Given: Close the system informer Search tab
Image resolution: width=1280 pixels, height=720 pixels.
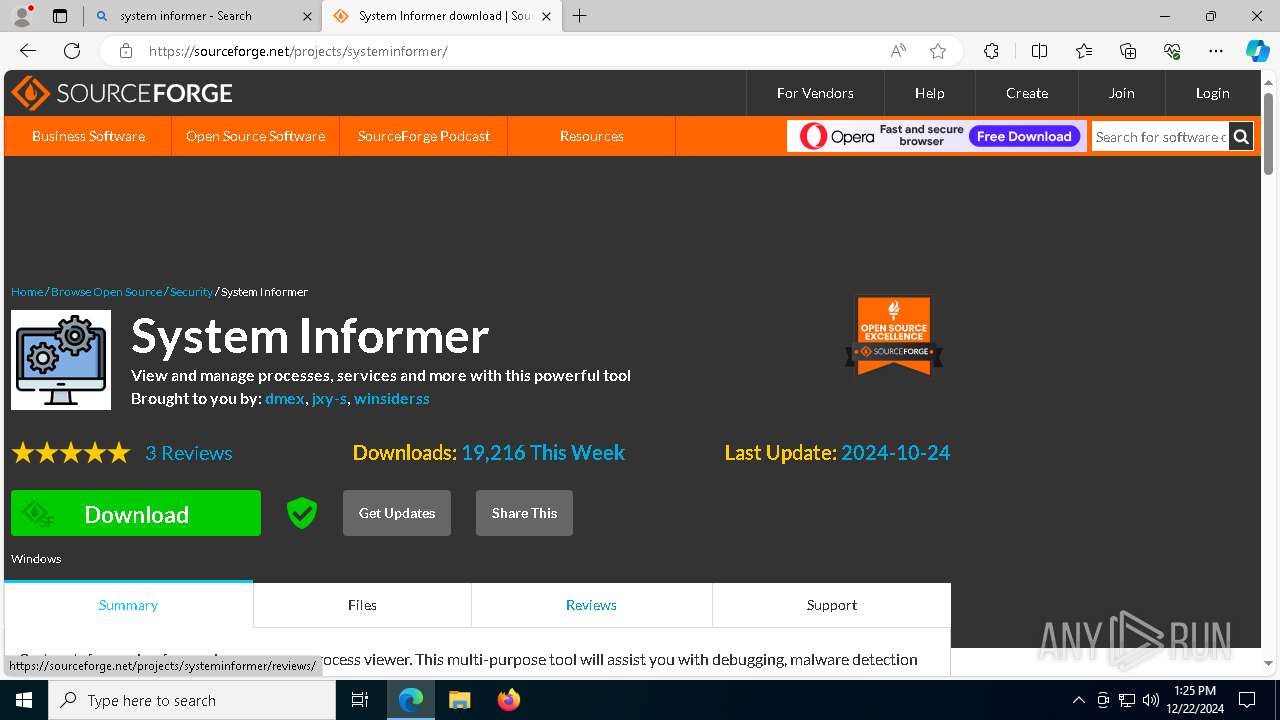Looking at the screenshot, I should click(x=307, y=16).
